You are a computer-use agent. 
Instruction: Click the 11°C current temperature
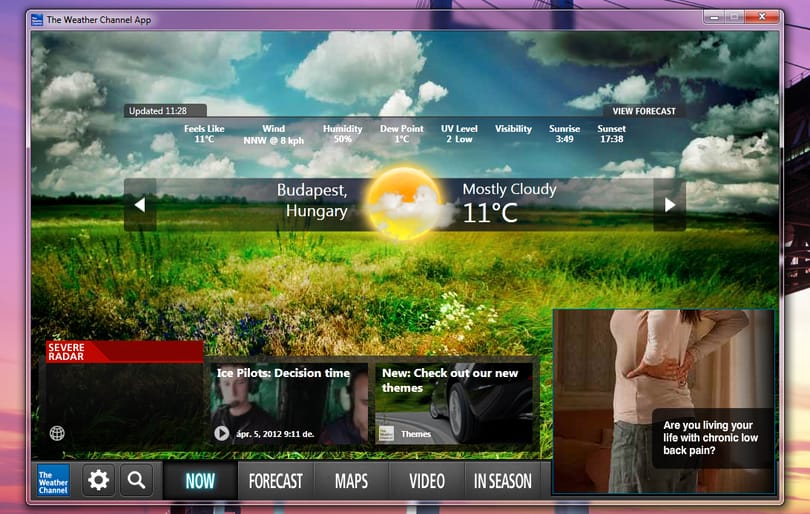point(489,213)
